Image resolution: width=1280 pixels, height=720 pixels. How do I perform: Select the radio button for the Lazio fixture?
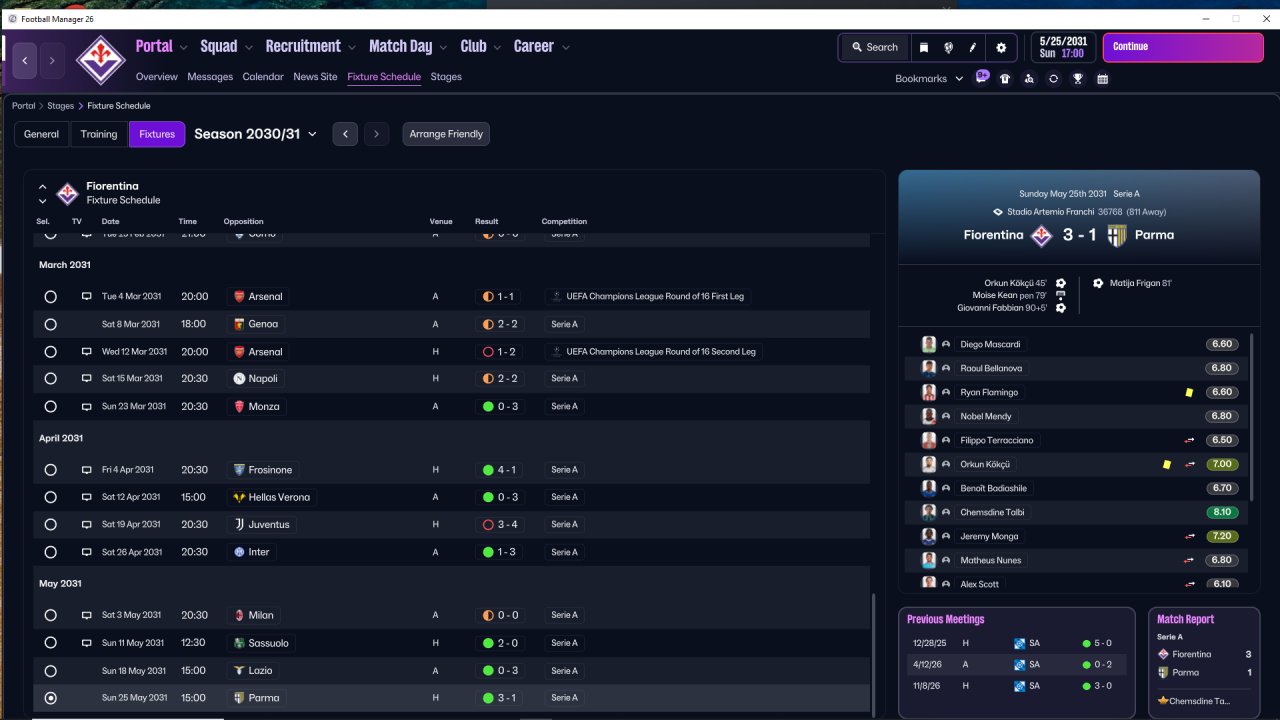pyautogui.click(x=51, y=670)
